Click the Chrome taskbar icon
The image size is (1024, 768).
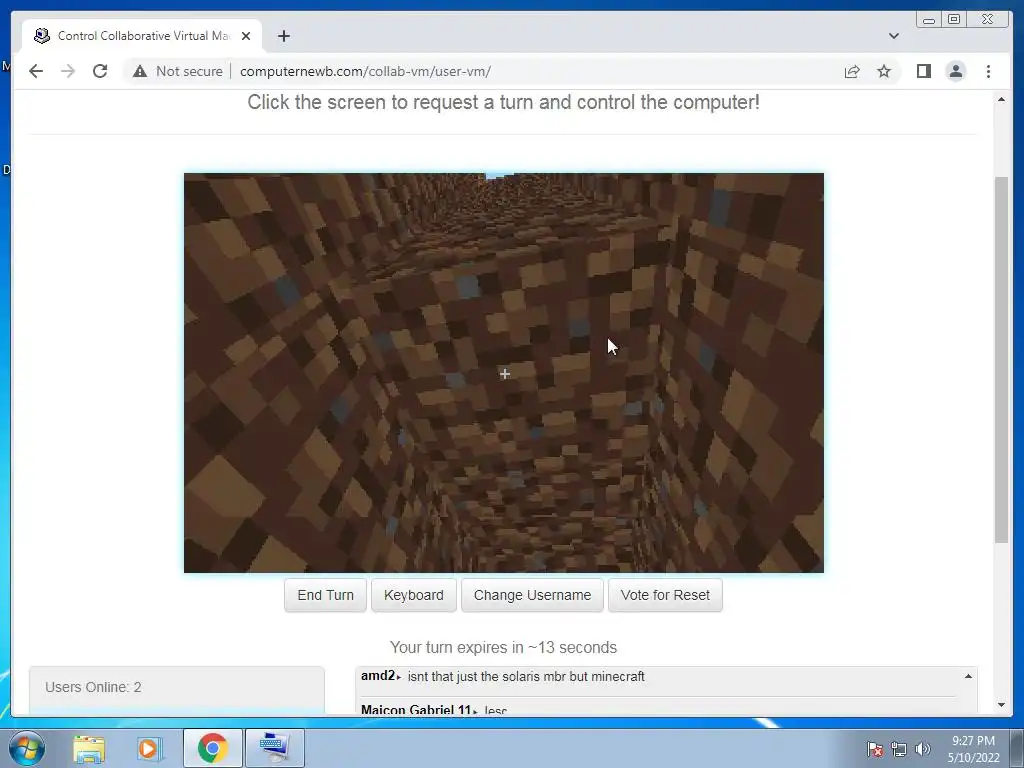[212, 748]
